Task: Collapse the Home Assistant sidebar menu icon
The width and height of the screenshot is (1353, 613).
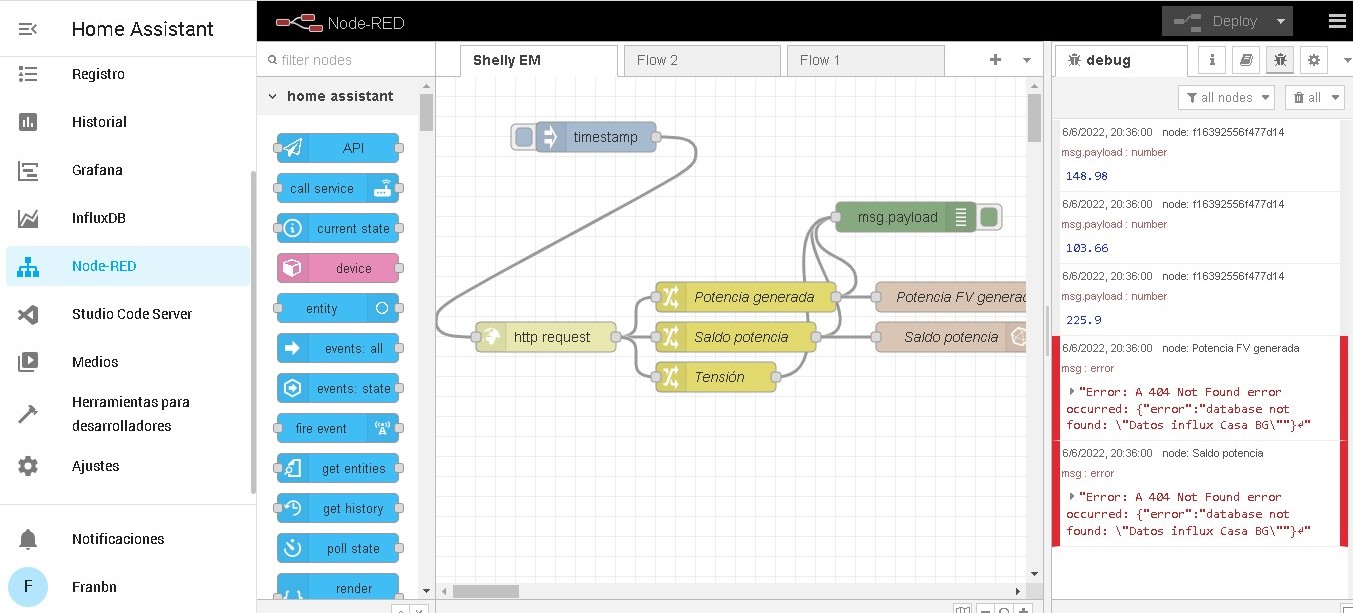Action: click(28, 29)
